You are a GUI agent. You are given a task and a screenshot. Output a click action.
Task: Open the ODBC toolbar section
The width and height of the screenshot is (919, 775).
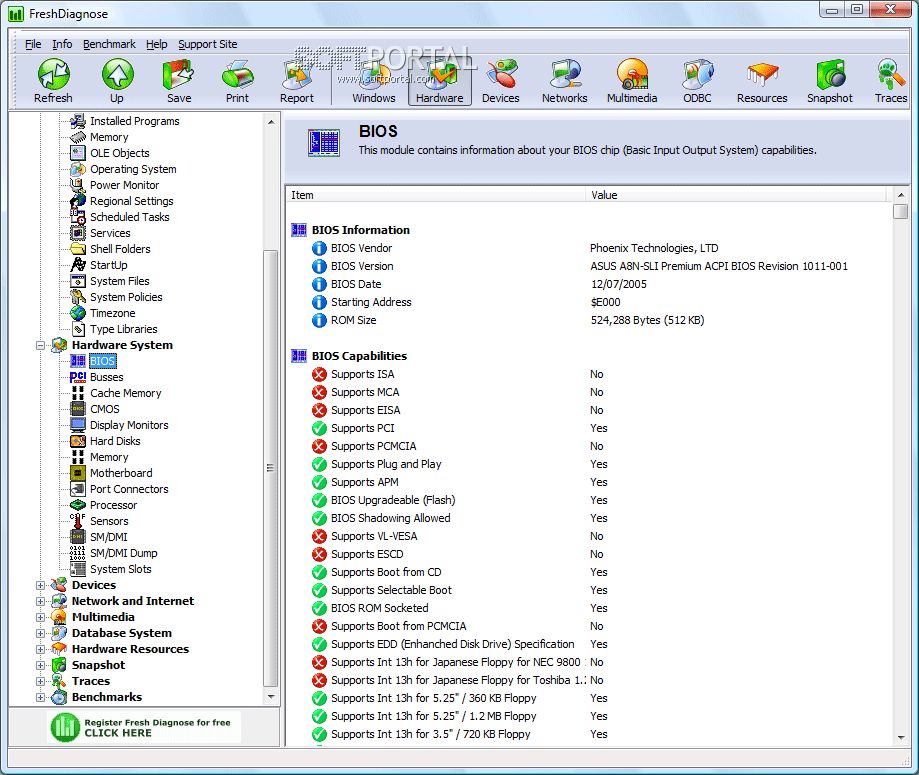pos(697,81)
